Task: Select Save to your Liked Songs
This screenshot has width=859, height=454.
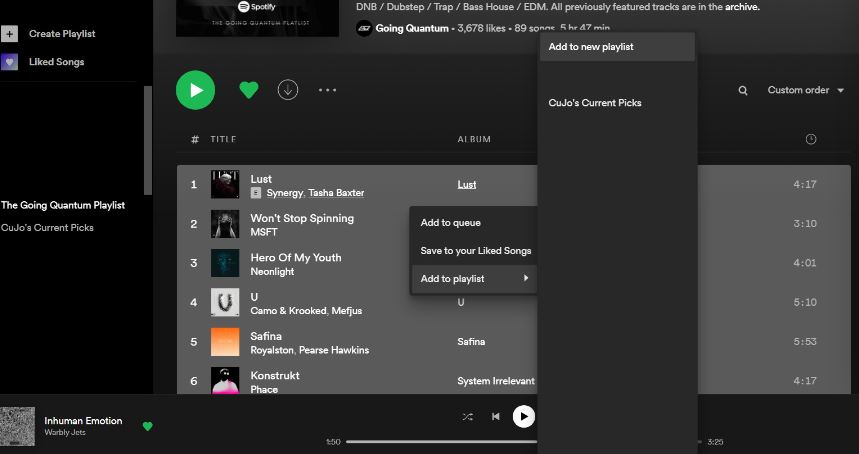Action: click(474, 251)
